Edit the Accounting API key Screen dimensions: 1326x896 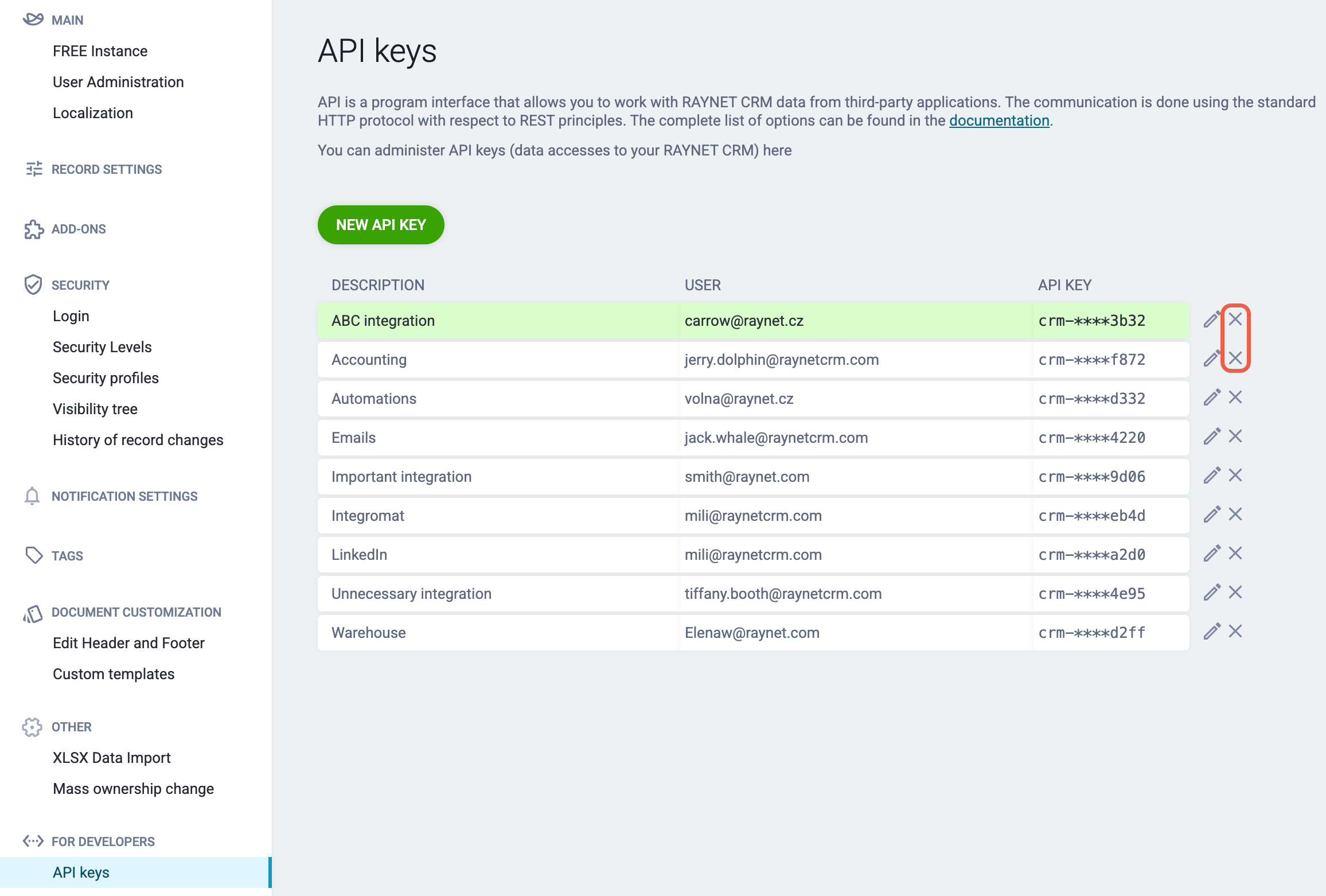click(x=1211, y=359)
